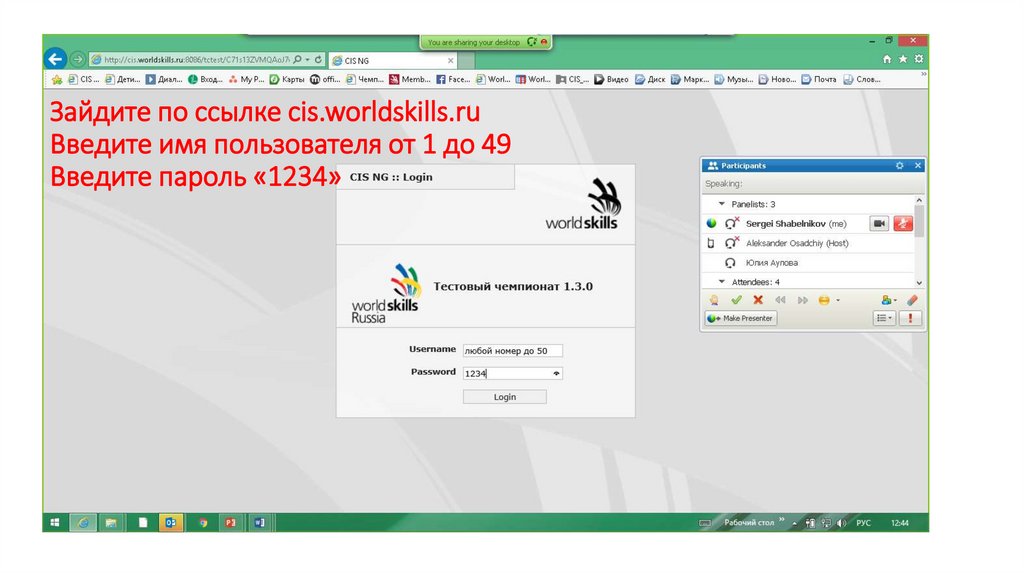Click the Password input field
Screen dimensions: 1024x574
513,374
